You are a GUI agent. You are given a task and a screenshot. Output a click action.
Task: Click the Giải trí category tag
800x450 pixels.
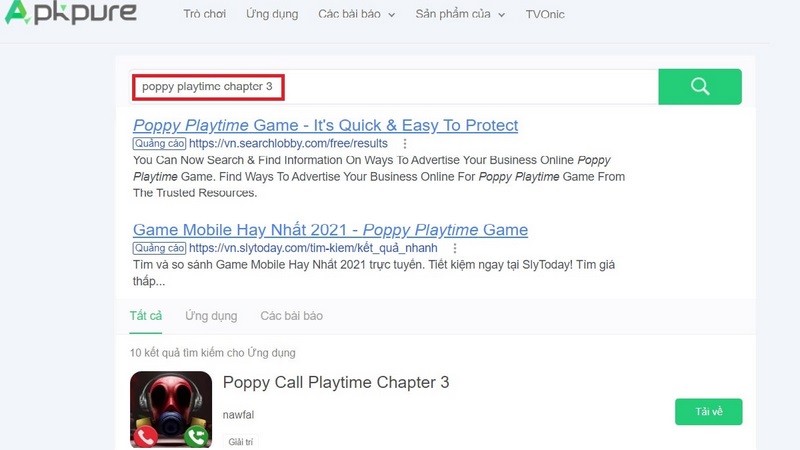pyautogui.click(x=240, y=442)
